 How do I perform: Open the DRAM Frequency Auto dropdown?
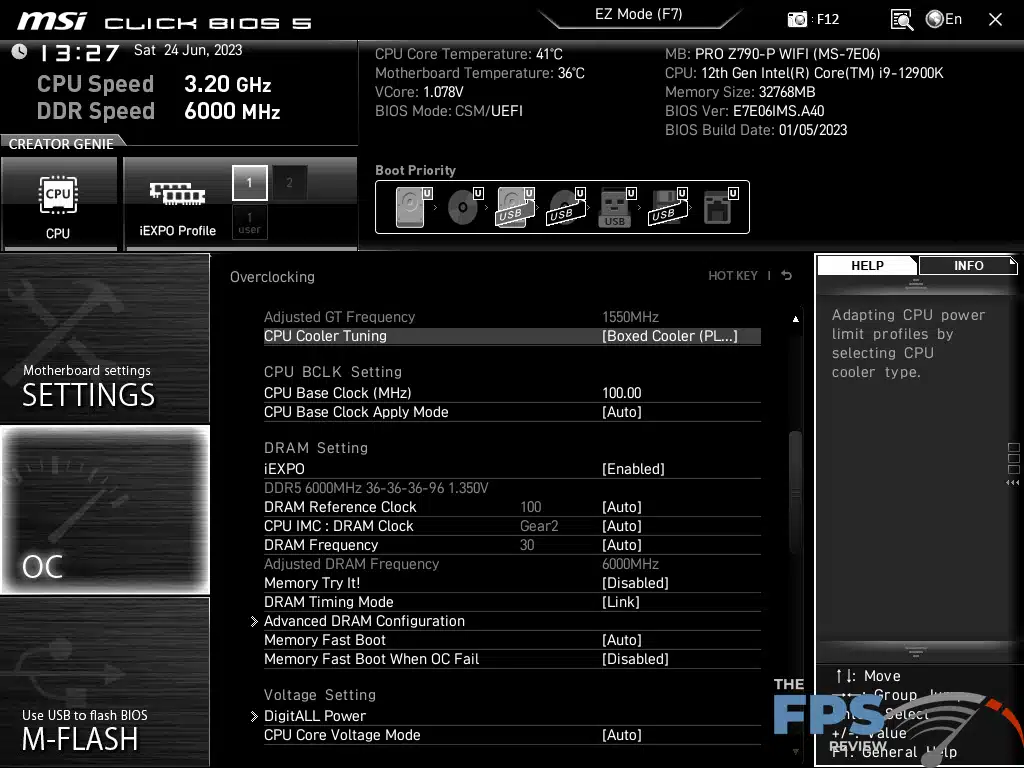[x=622, y=545]
